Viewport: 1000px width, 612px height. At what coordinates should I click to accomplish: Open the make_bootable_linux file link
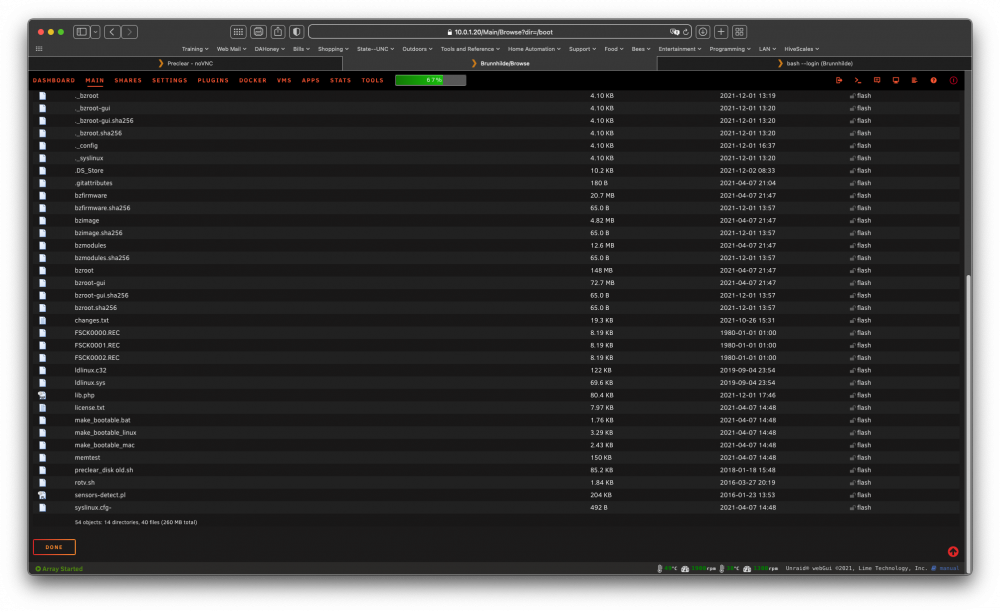coord(105,433)
